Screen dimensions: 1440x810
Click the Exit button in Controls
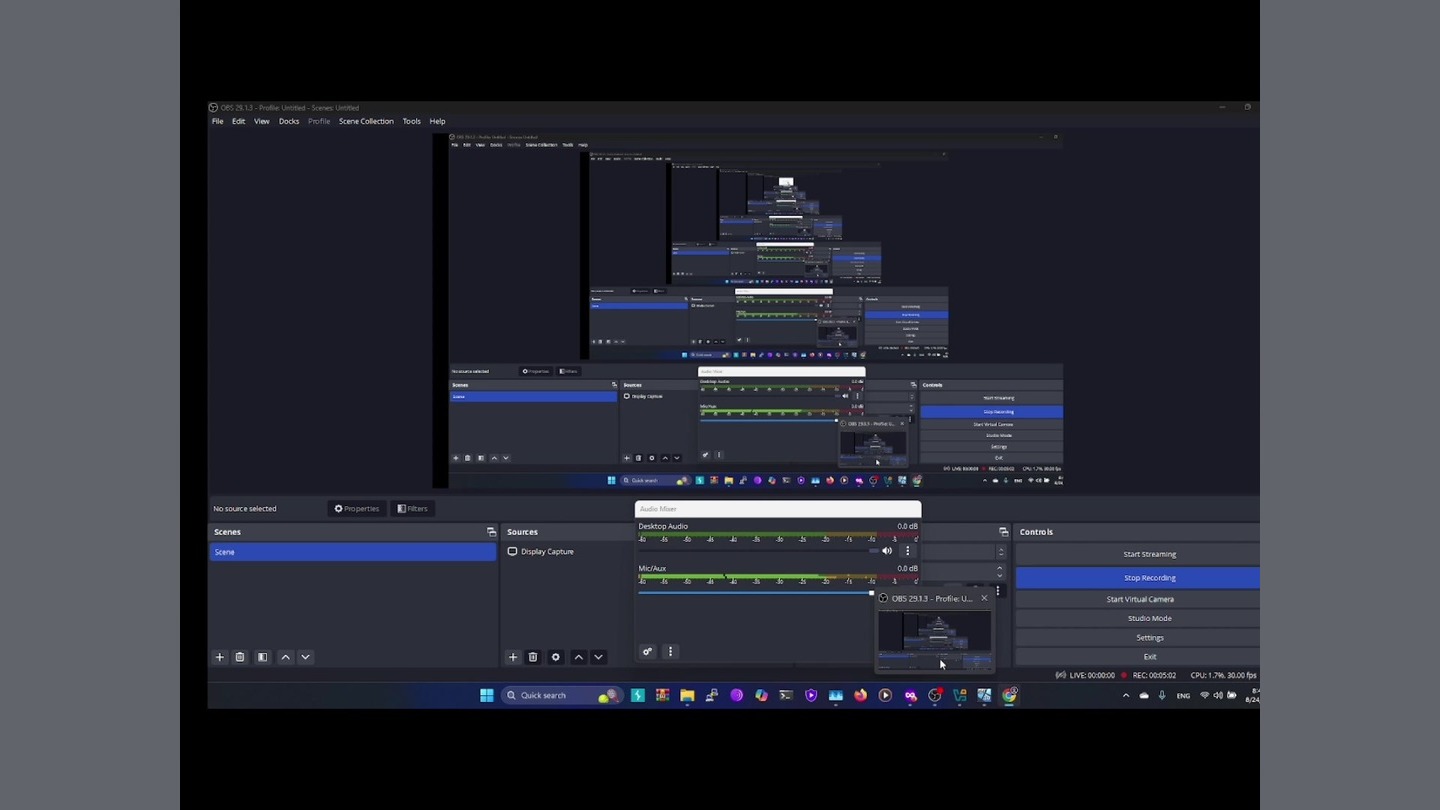click(x=1138, y=657)
